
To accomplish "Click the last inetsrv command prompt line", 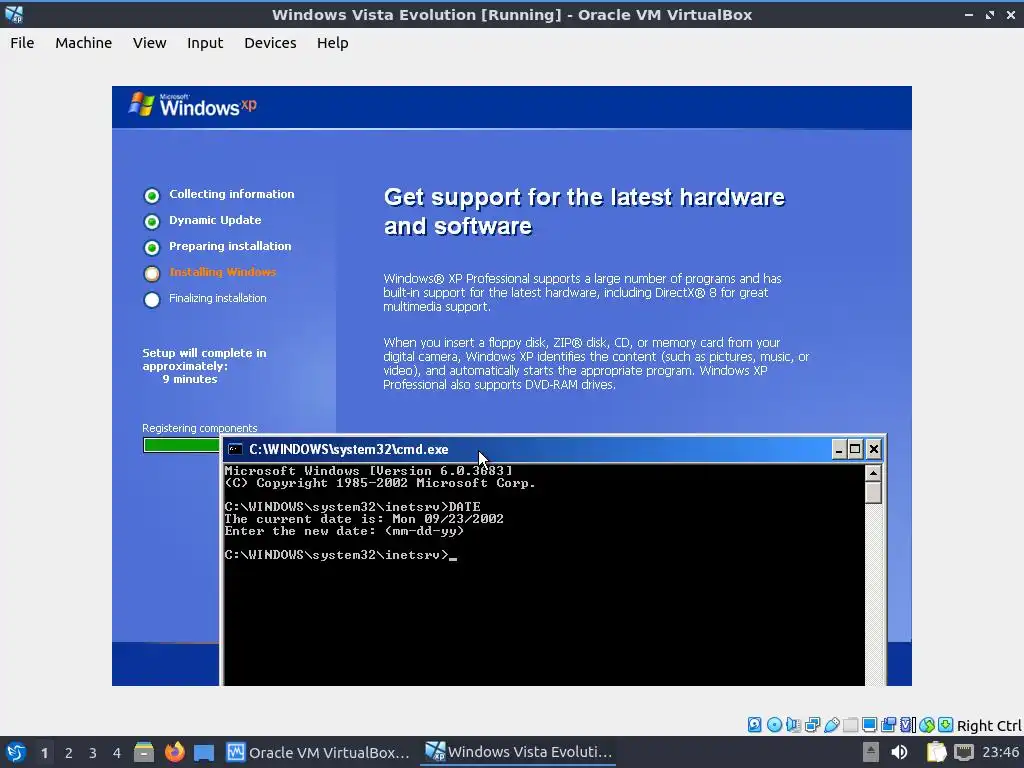I will pos(340,555).
